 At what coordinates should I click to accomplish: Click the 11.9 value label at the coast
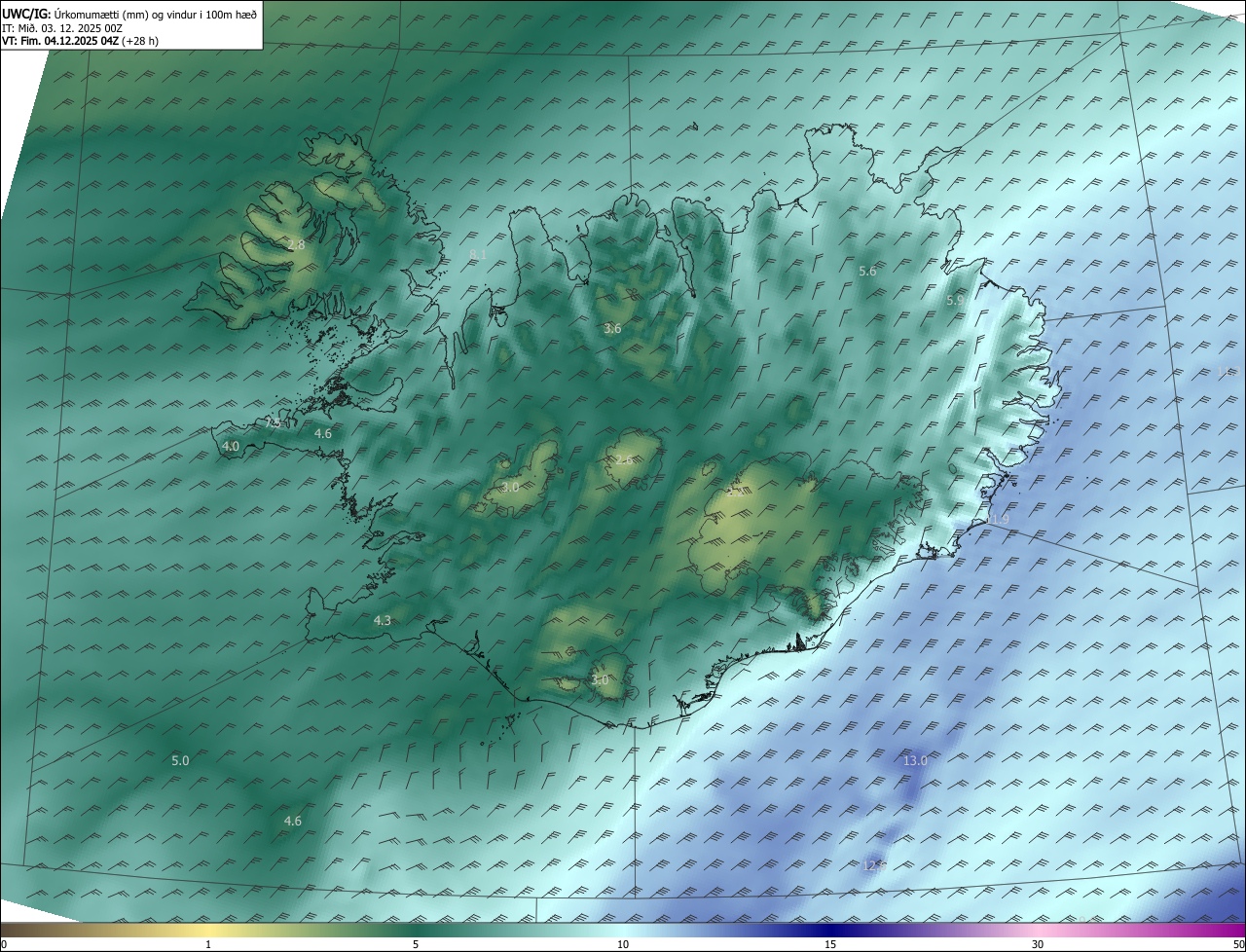[998, 521]
